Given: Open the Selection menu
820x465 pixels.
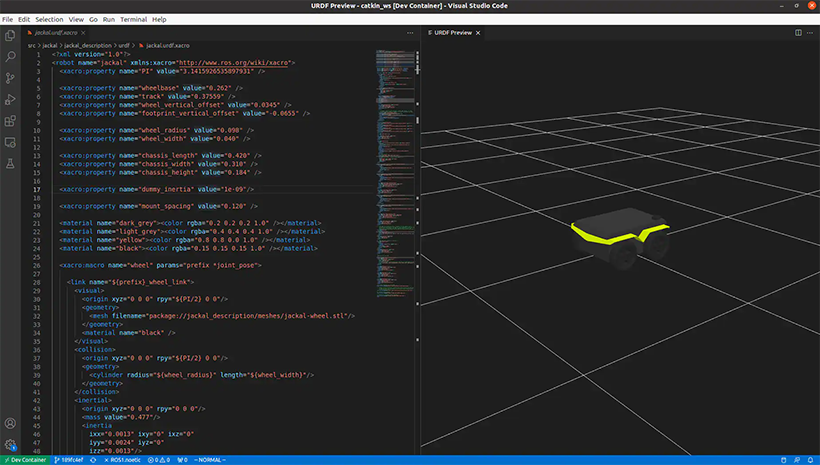Looking at the screenshot, I should point(49,19).
